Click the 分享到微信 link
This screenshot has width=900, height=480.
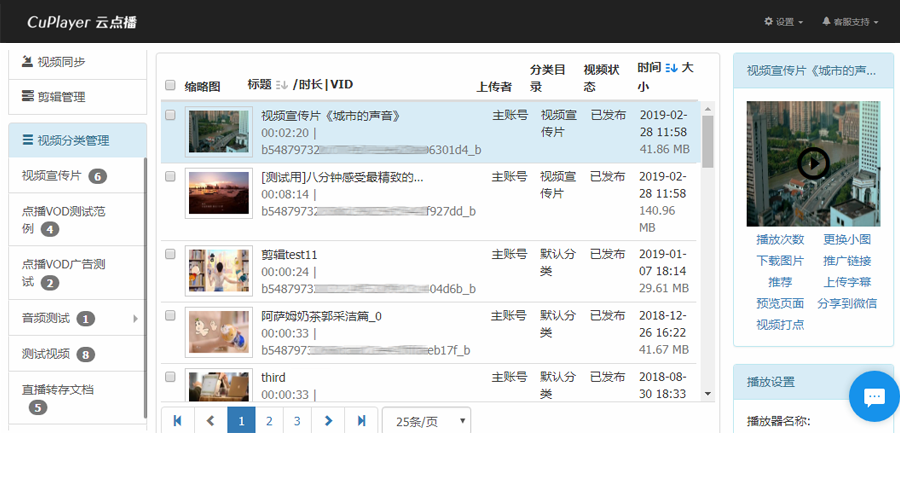coord(847,303)
